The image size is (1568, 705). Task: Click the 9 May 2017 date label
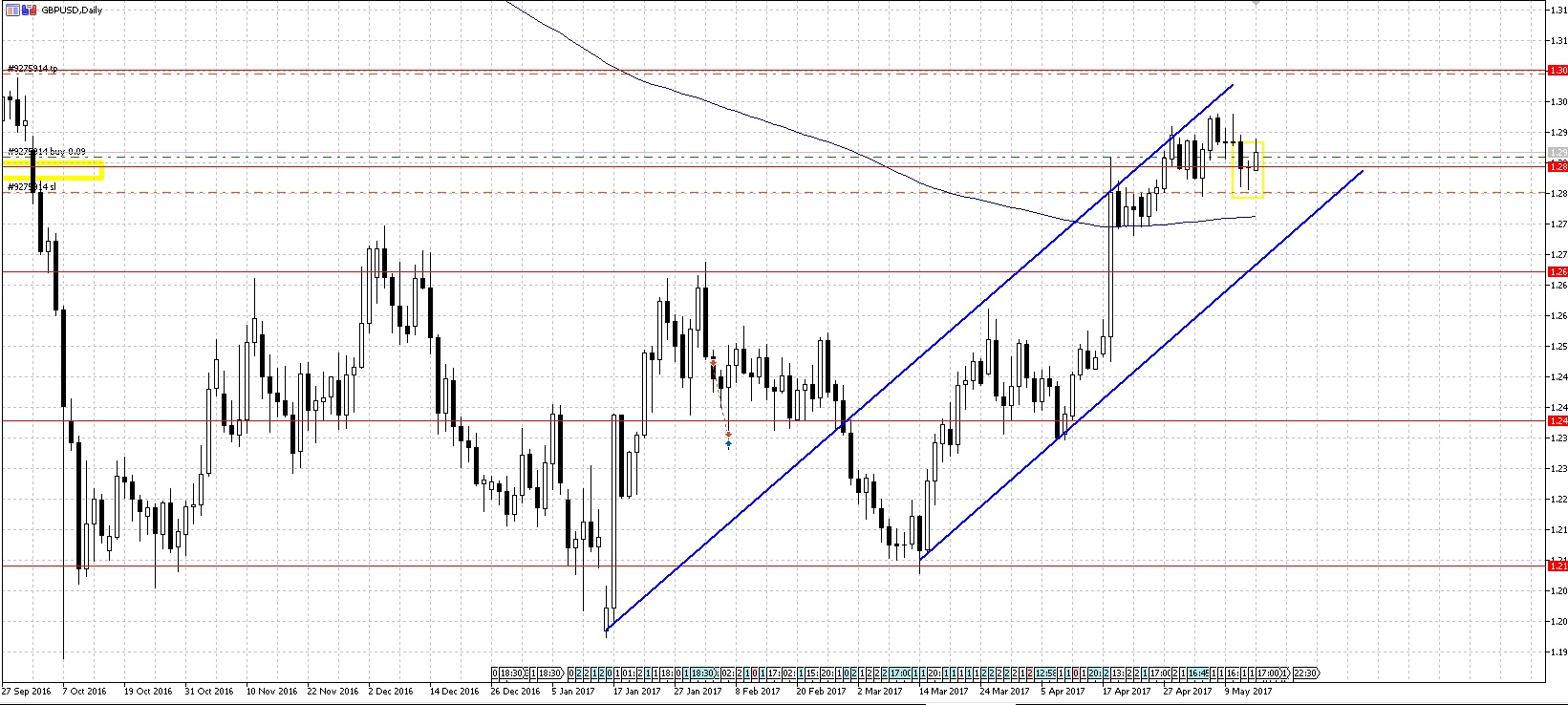point(1249,691)
